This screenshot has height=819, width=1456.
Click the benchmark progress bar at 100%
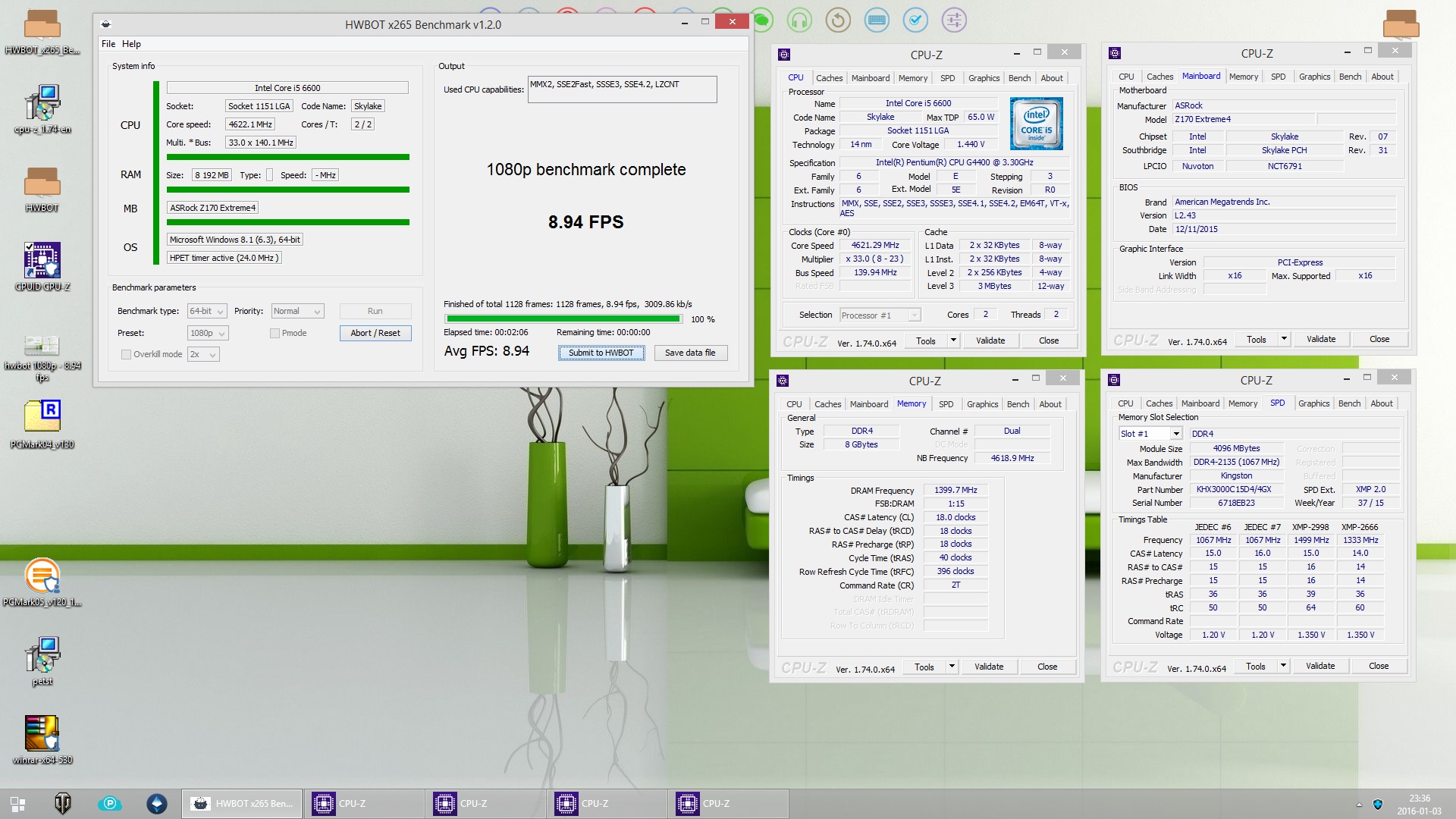pyautogui.click(x=563, y=319)
